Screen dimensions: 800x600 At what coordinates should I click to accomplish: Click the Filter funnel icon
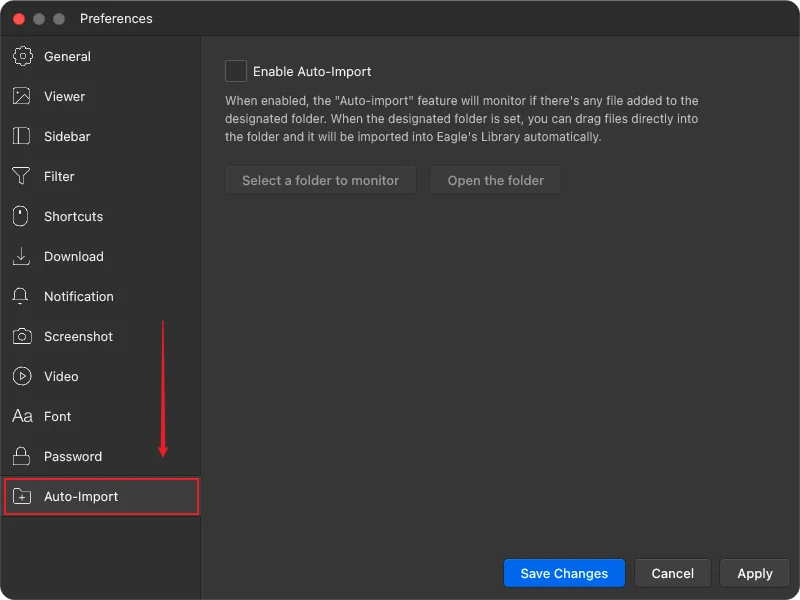[21, 176]
